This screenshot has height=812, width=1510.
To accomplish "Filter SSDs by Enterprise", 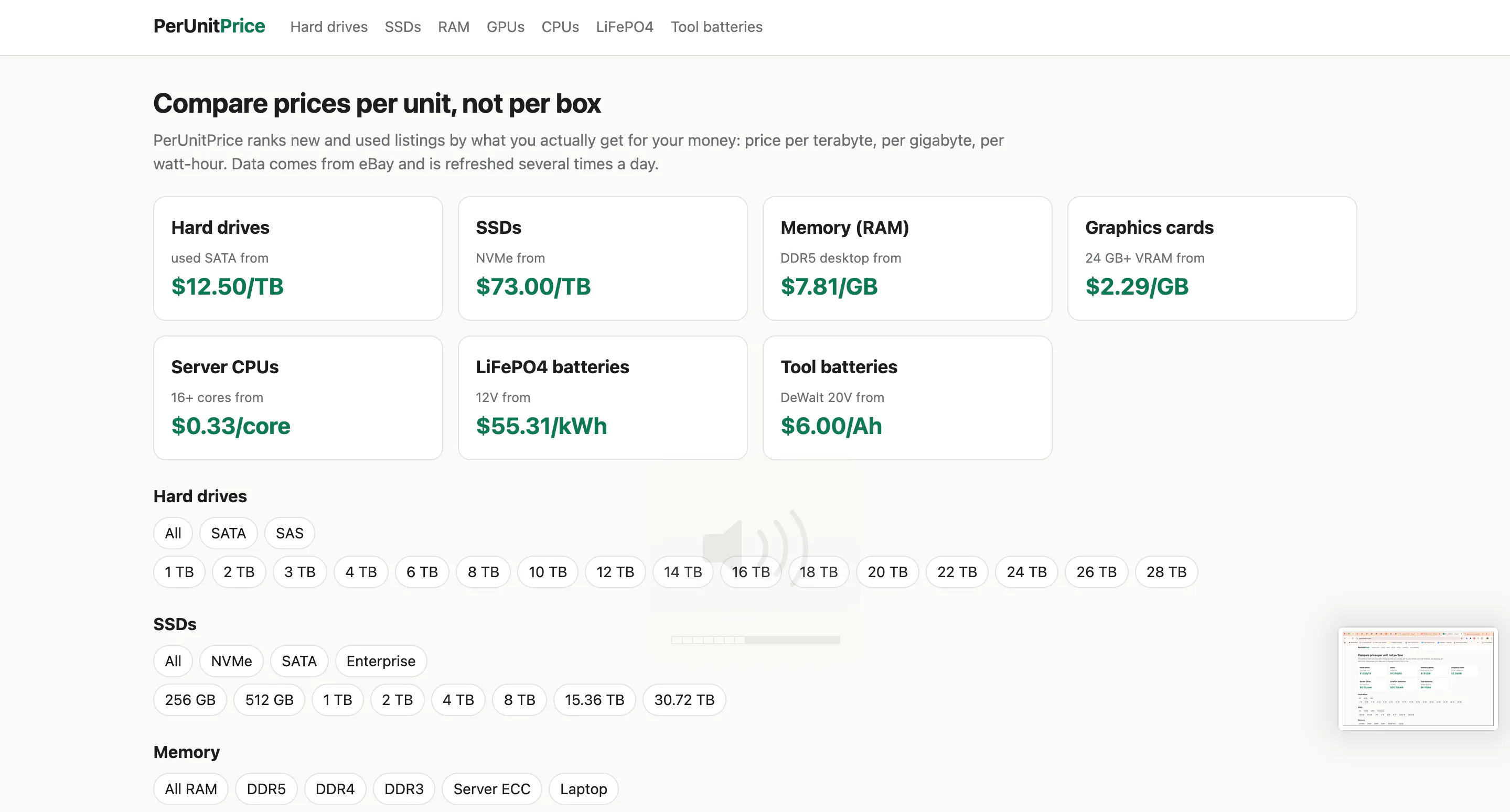I will [380, 661].
